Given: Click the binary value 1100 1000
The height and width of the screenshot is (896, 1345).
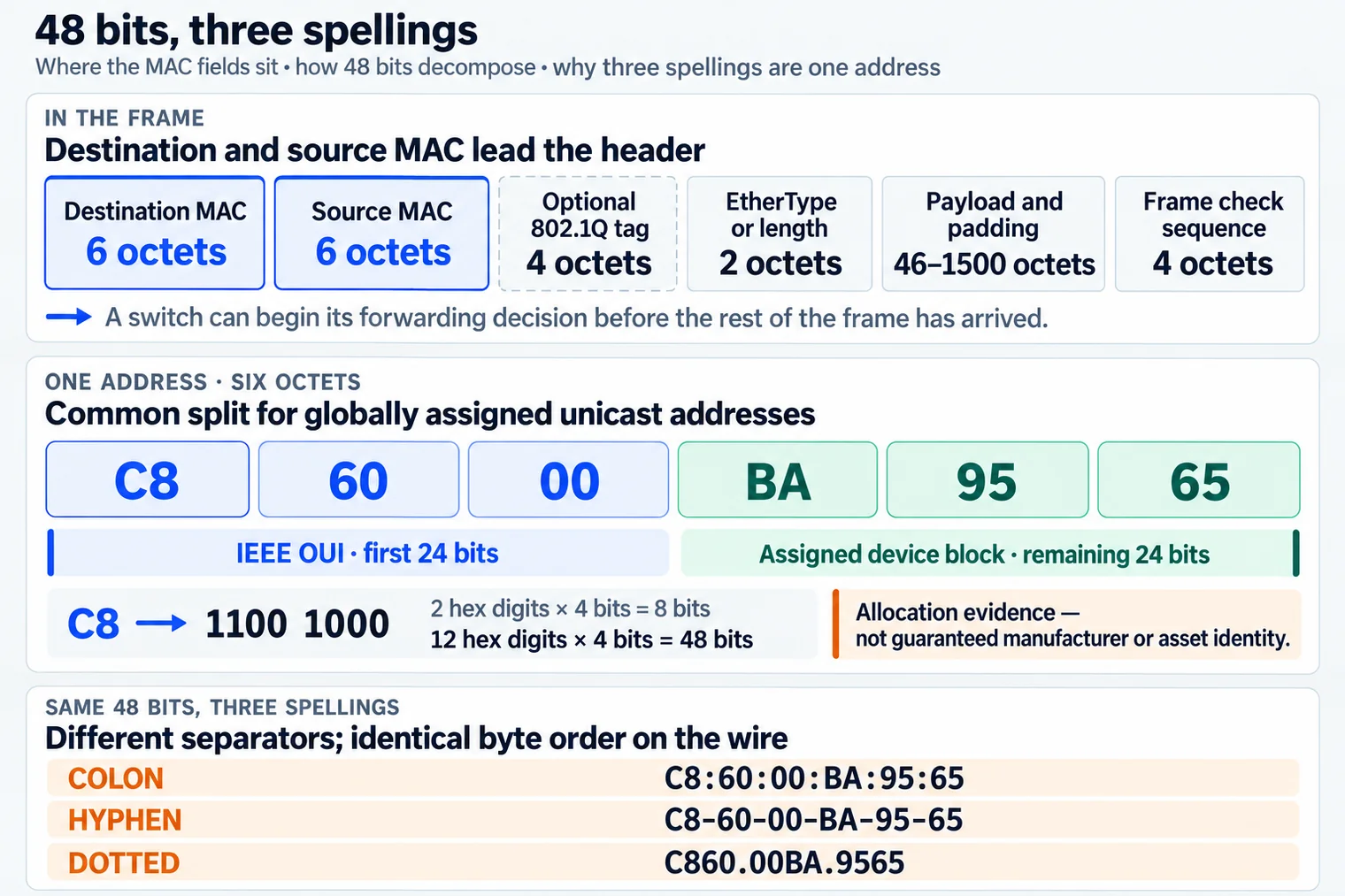Looking at the screenshot, I should (x=297, y=624).
